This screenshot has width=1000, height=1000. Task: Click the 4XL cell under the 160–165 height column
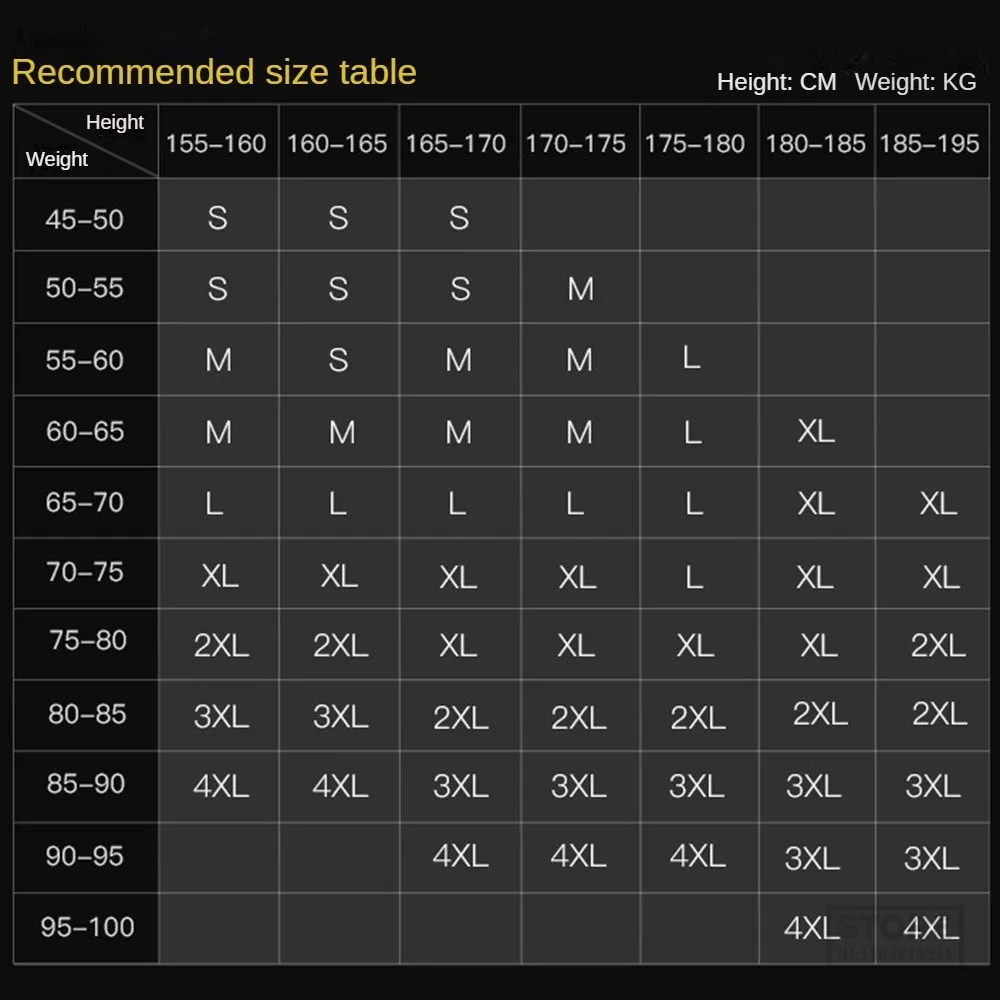pos(340,786)
